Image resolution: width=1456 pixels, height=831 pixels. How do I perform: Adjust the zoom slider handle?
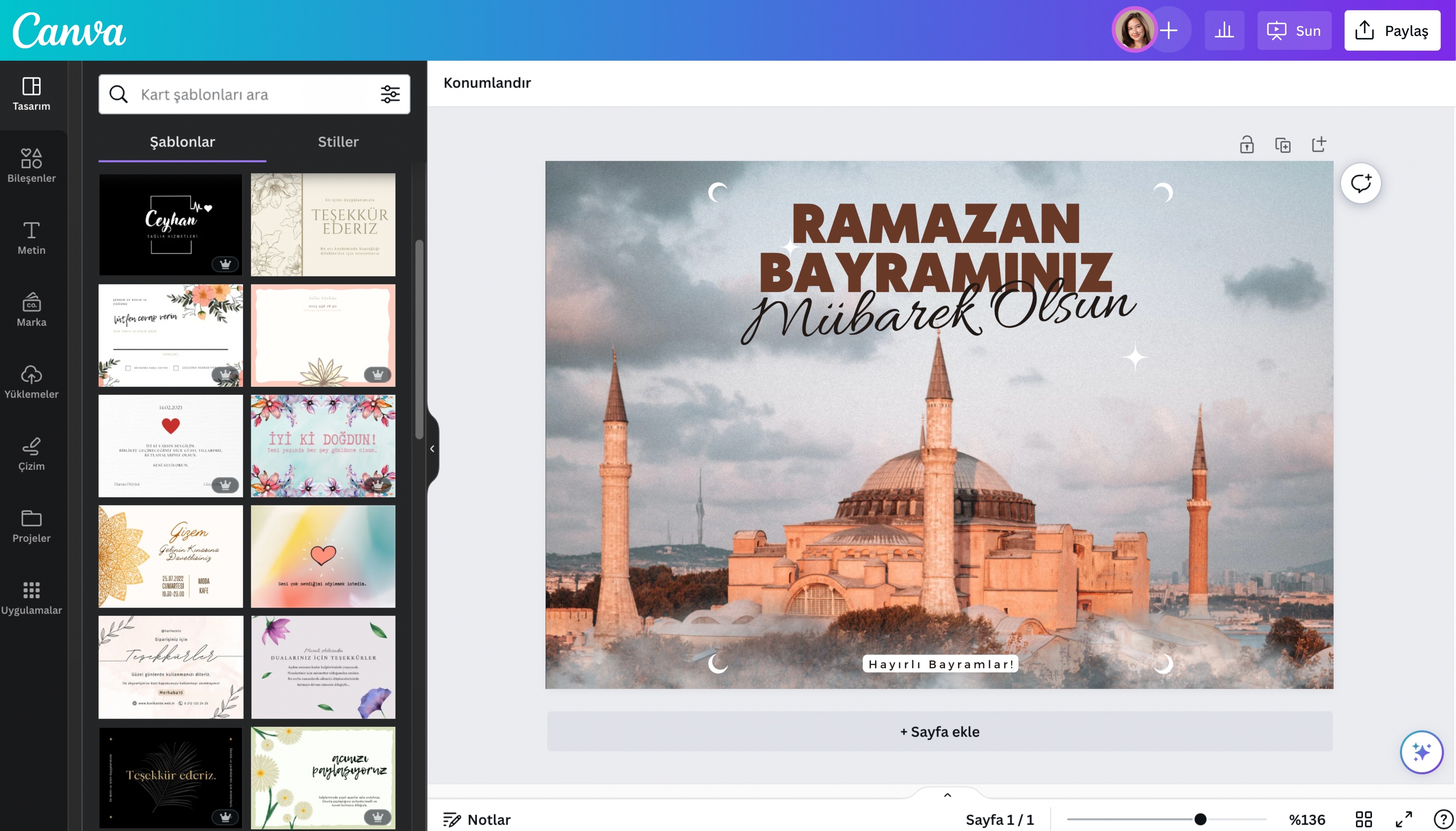tap(1200, 820)
